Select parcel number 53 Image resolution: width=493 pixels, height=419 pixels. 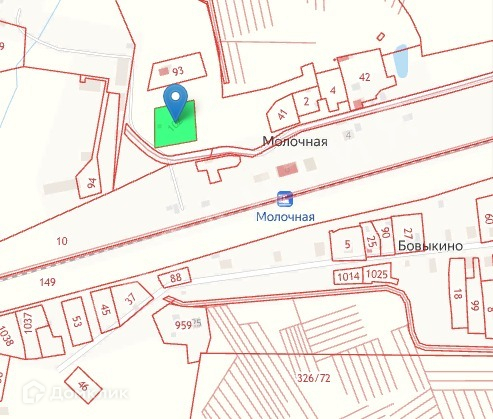77,322
